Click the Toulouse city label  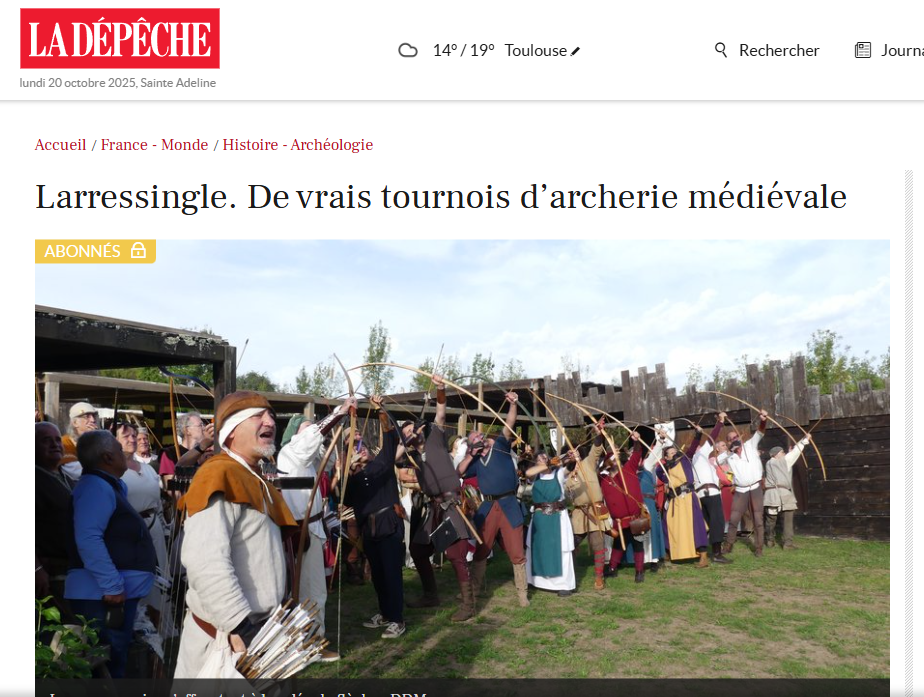pos(536,51)
